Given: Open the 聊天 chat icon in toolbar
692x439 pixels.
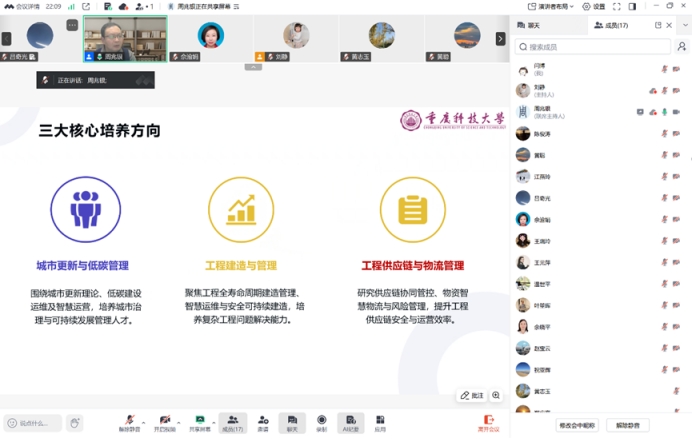Looking at the screenshot, I should click(292, 421).
